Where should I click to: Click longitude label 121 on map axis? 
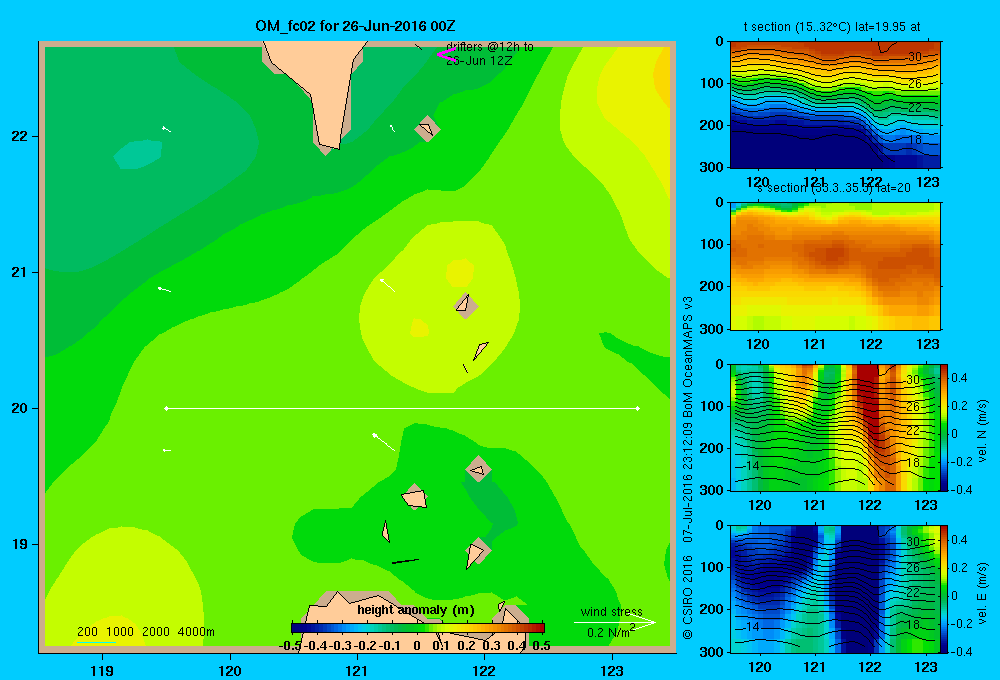point(357,670)
